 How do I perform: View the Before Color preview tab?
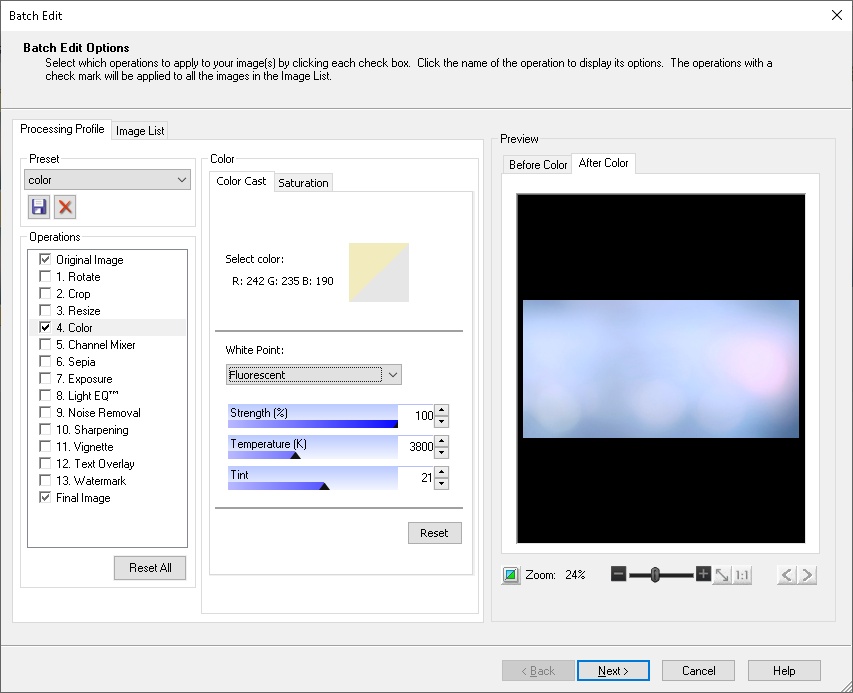[x=536, y=164]
